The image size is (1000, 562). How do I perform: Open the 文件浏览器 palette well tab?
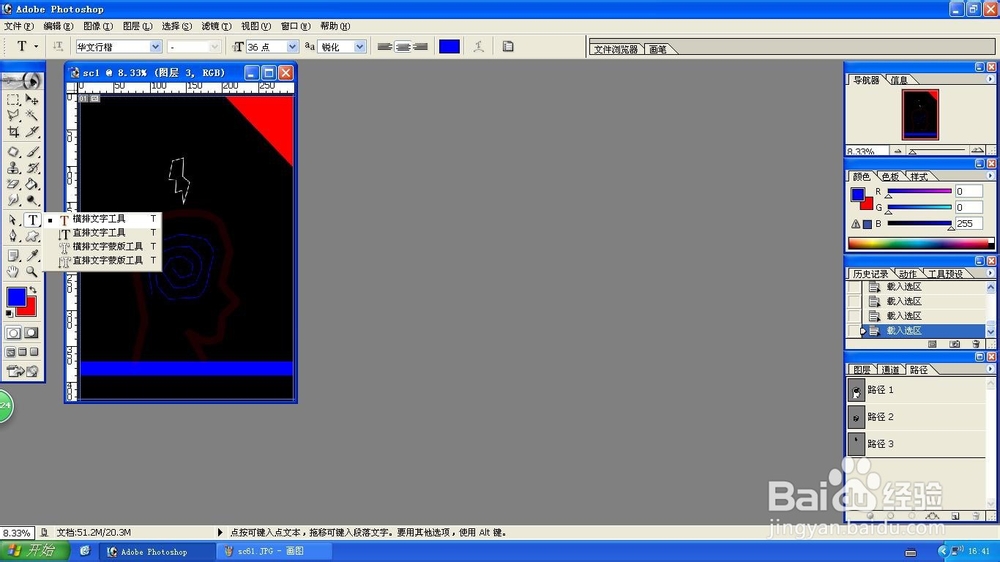point(615,49)
